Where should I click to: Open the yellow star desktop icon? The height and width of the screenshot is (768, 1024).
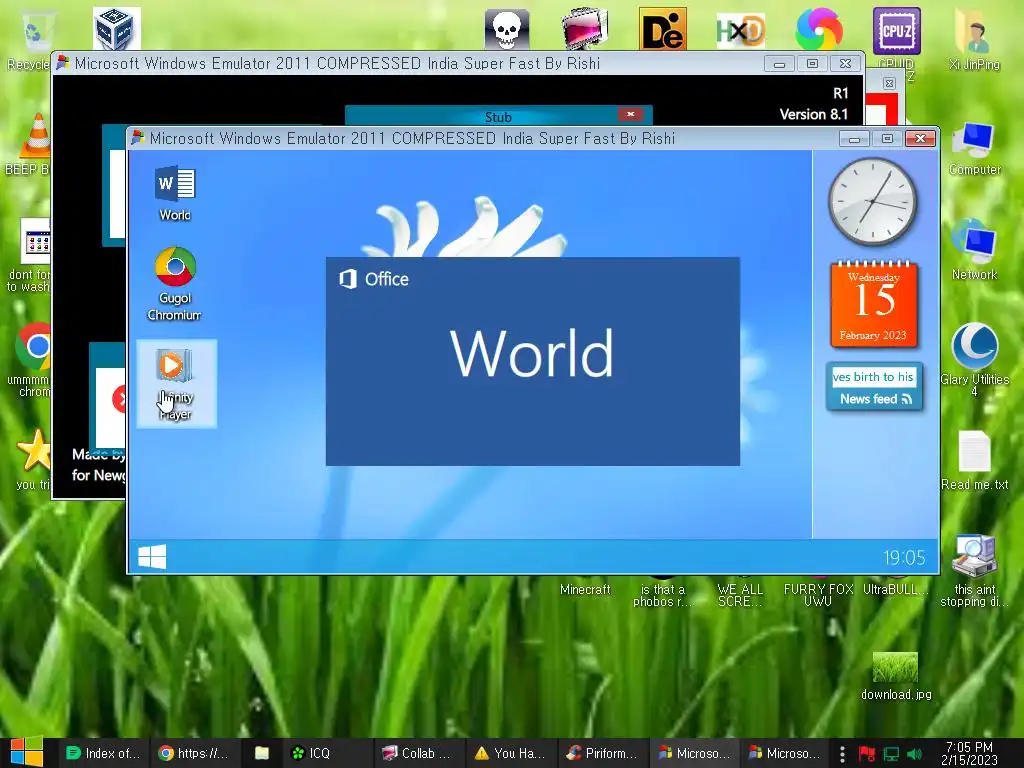pos(31,459)
